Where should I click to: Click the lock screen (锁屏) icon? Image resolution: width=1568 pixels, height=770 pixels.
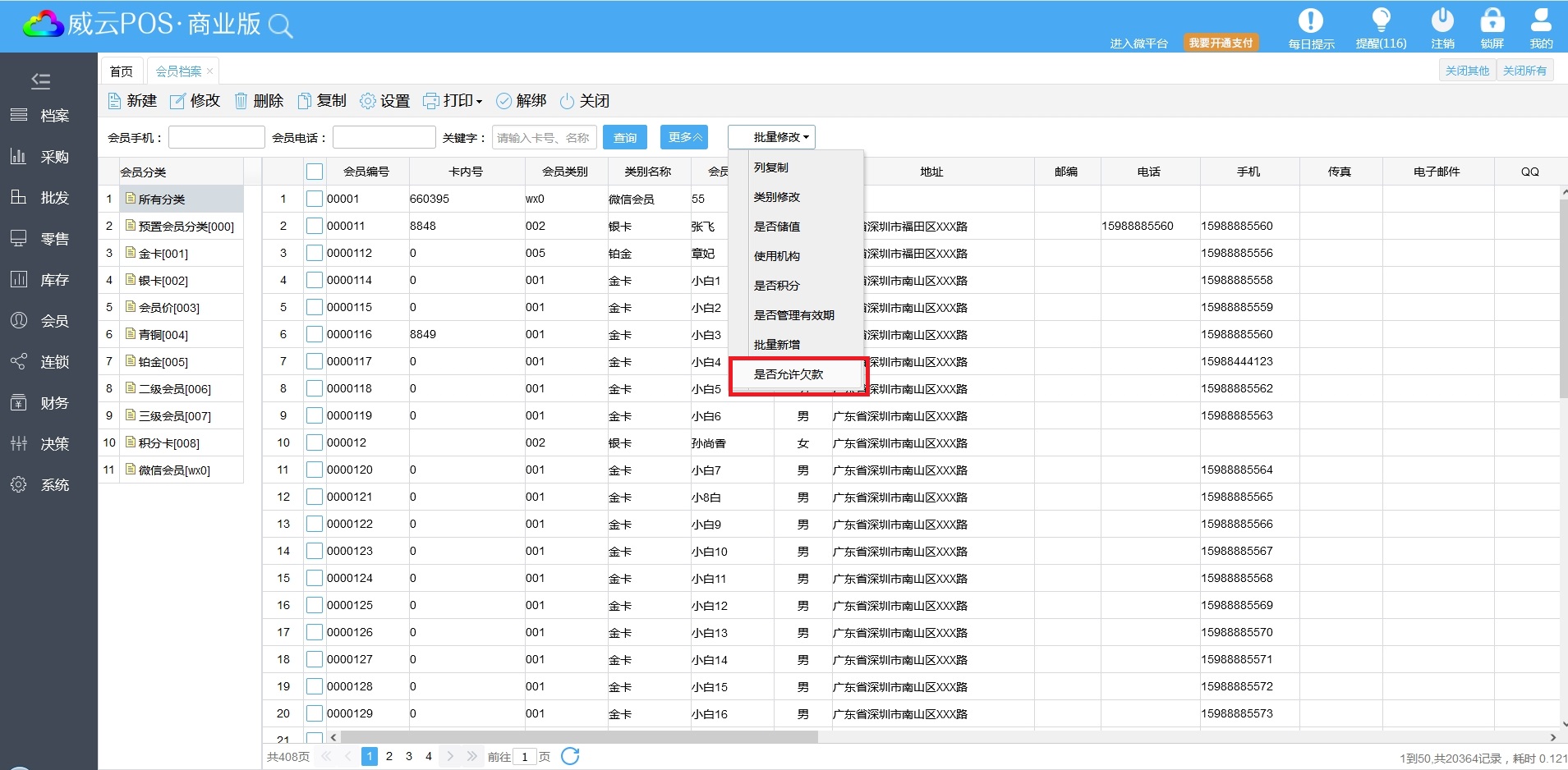click(x=1492, y=21)
